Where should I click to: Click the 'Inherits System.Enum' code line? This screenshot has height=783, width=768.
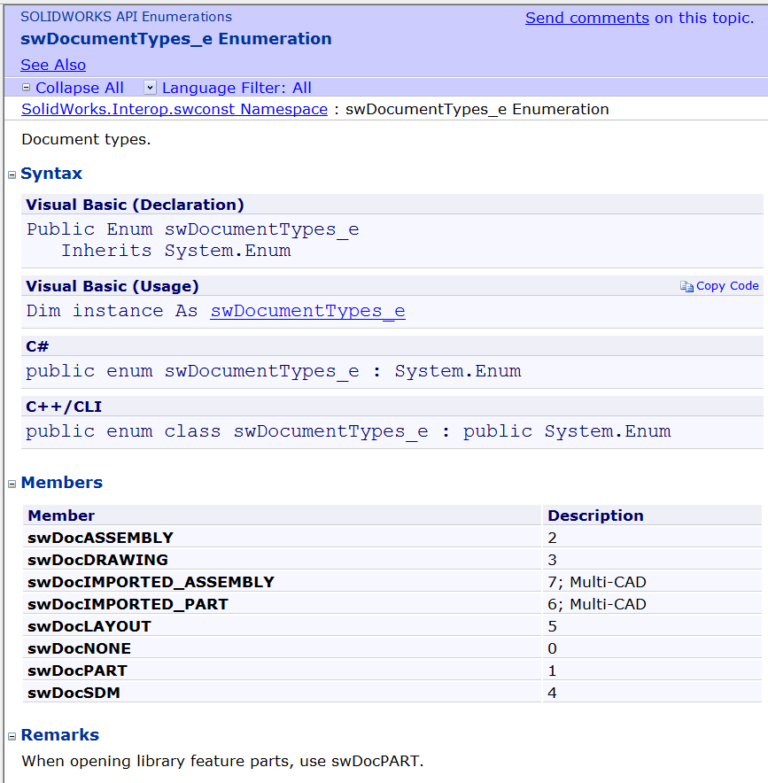pyautogui.click(x=176, y=251)
